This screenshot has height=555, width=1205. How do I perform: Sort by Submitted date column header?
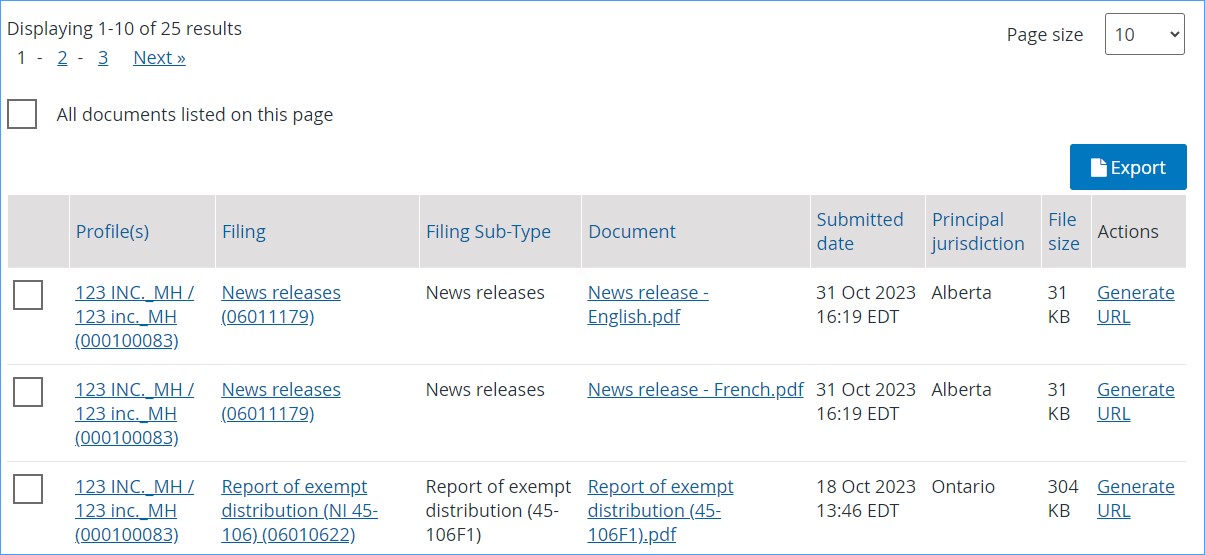[859, 231]
